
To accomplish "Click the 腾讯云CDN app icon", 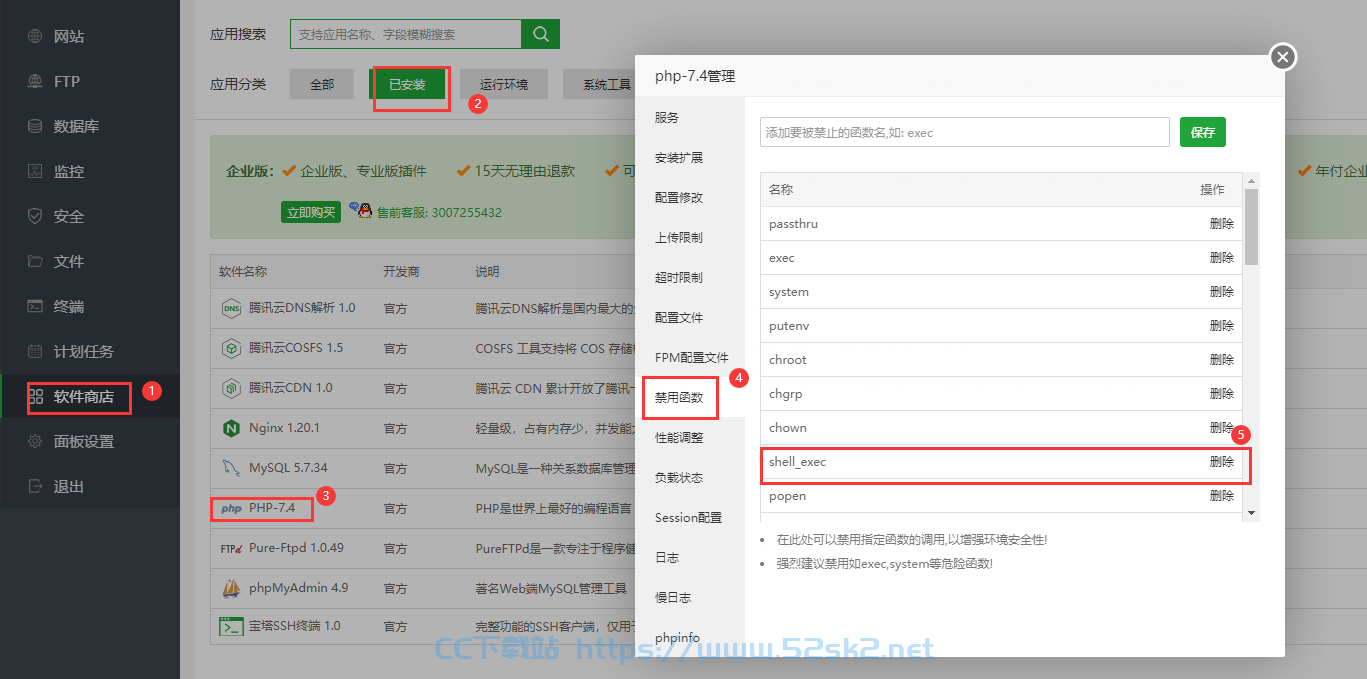I will [231, 388].
